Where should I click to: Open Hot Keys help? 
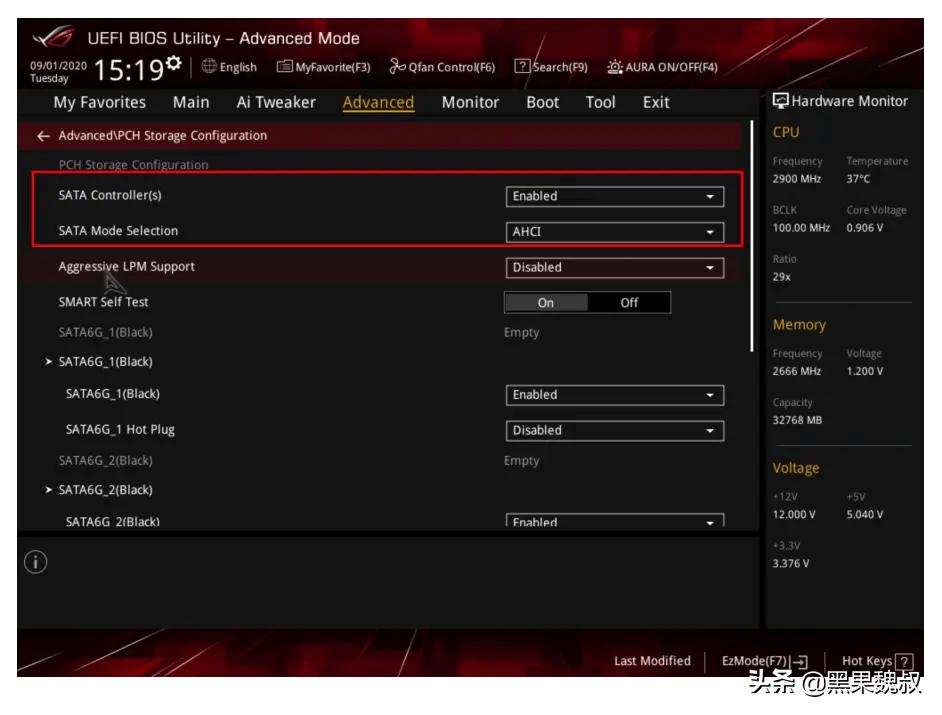click(877, 662)
